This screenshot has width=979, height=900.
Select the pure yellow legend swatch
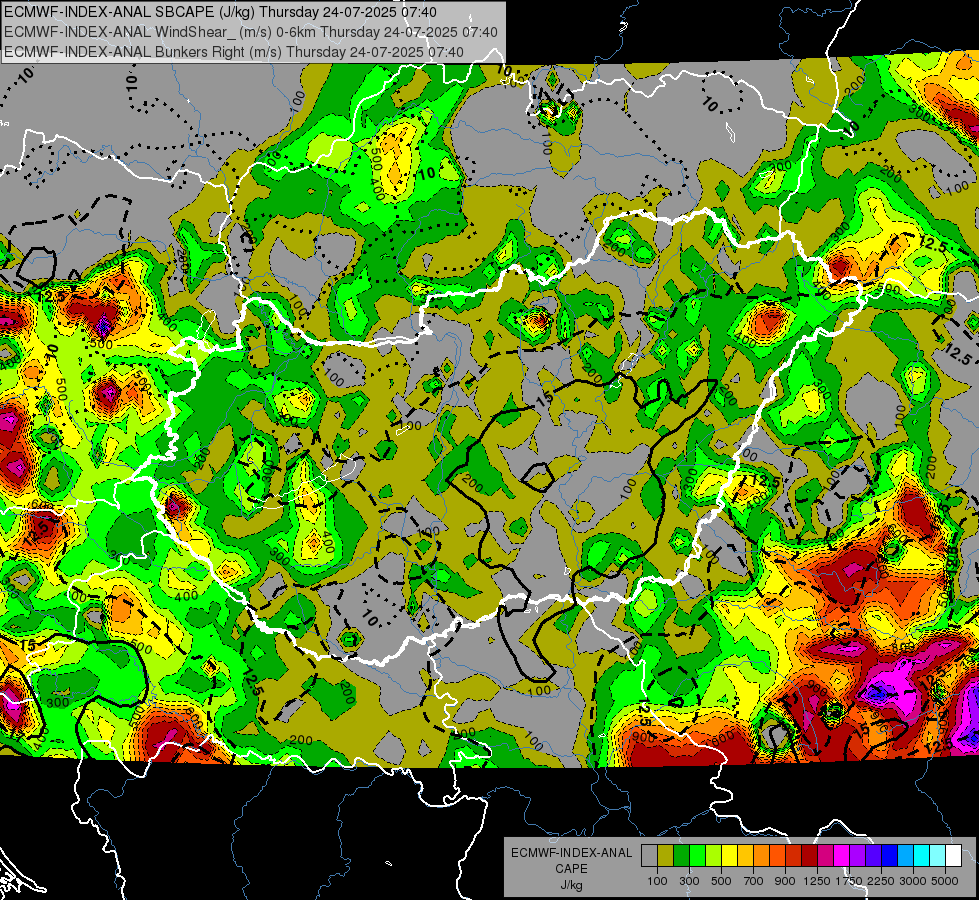[x=729, y=856]
